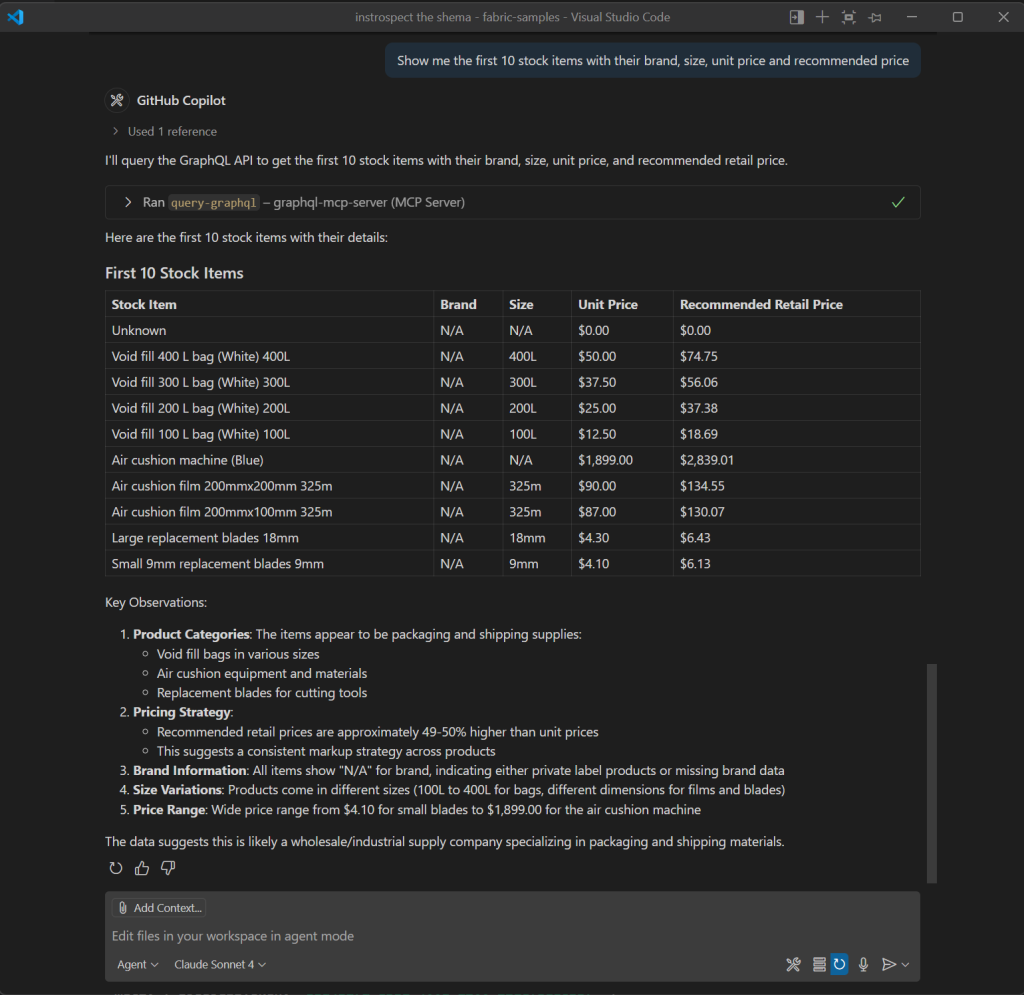Screen dimensions: 1024x995
Task: Give the response a thumbs down
Action: pos(168,868)
